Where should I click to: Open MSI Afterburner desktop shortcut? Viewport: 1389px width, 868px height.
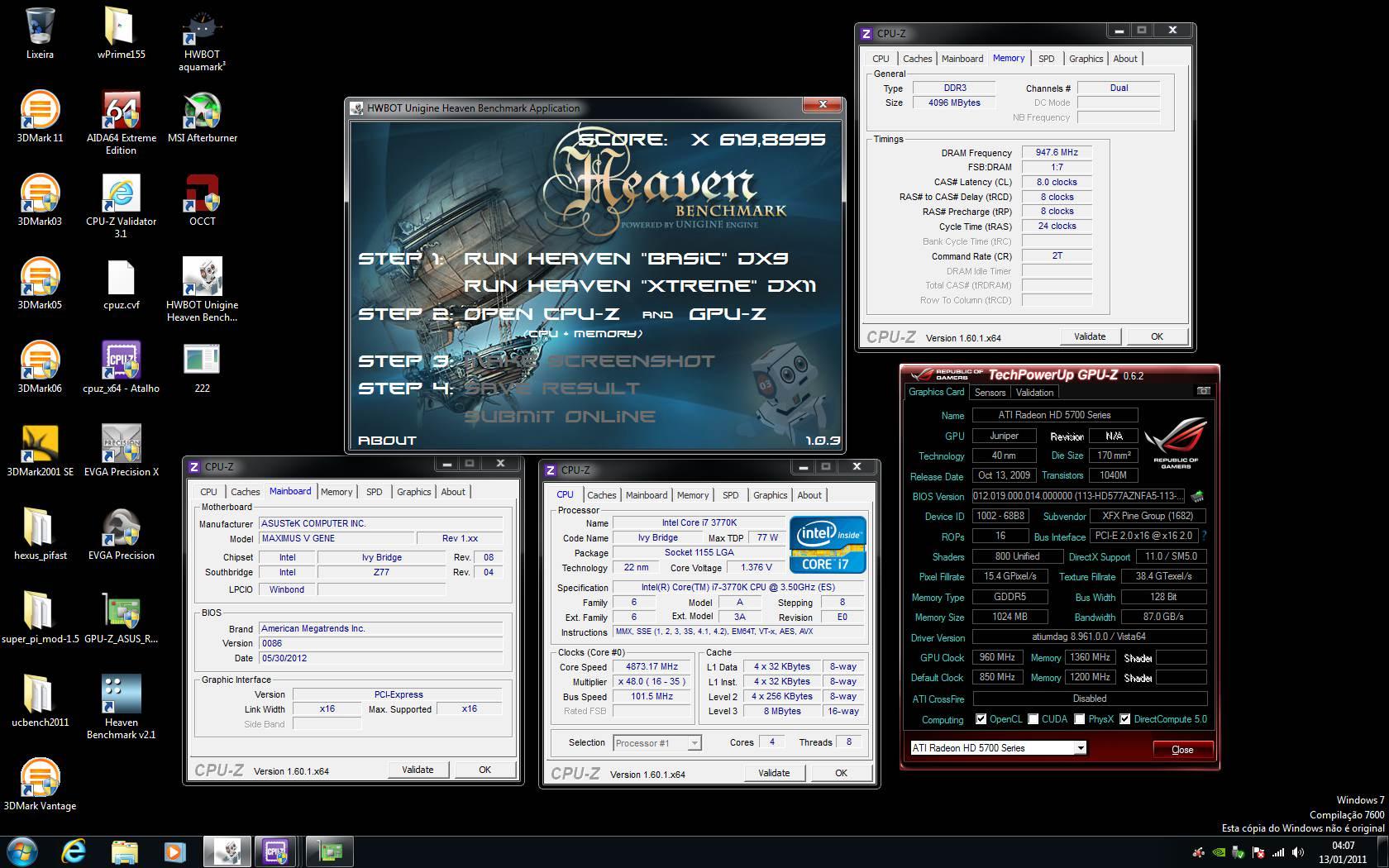[x=202, y=117]
